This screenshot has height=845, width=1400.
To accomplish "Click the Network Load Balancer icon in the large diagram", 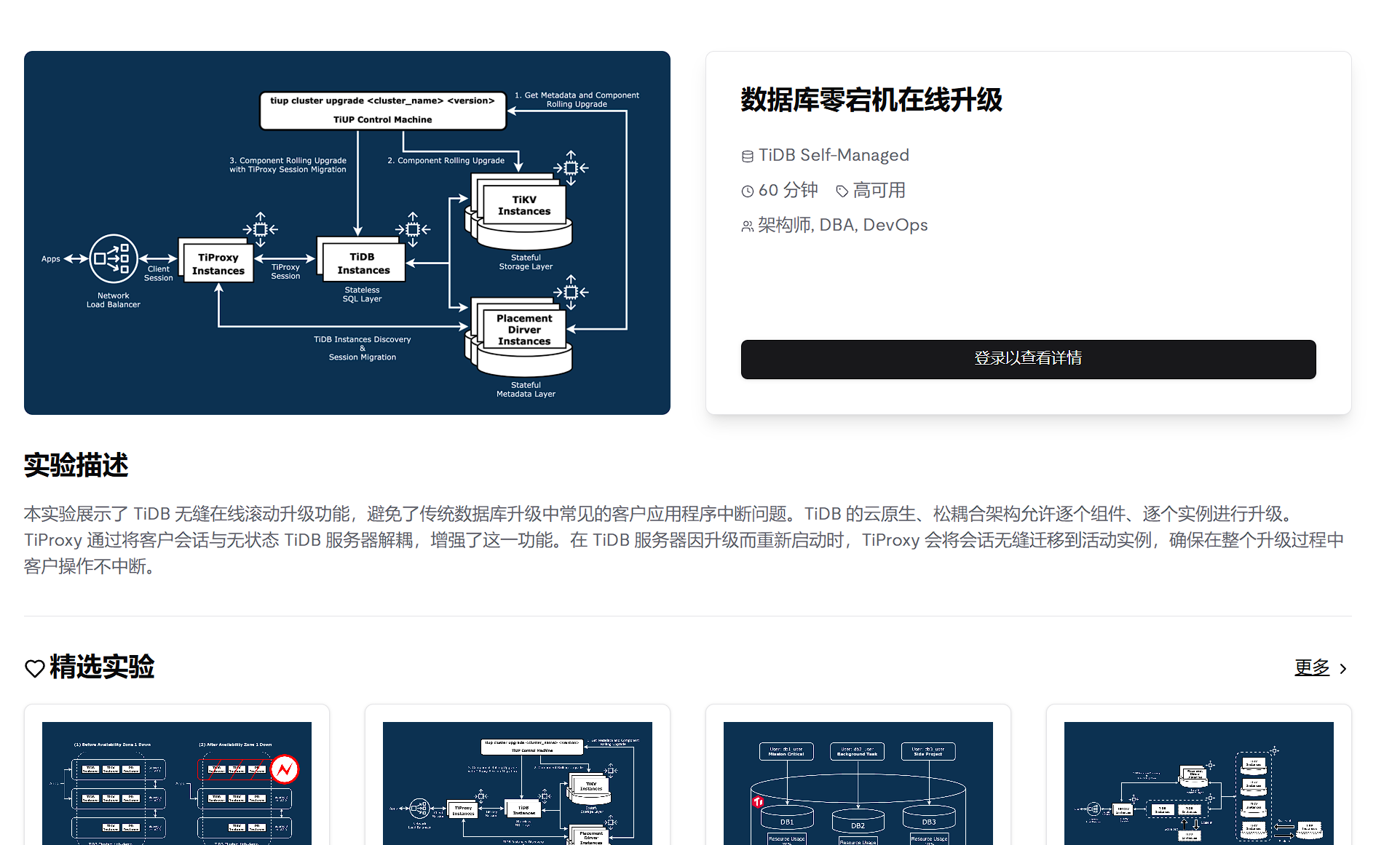I will tap(114, 258).
